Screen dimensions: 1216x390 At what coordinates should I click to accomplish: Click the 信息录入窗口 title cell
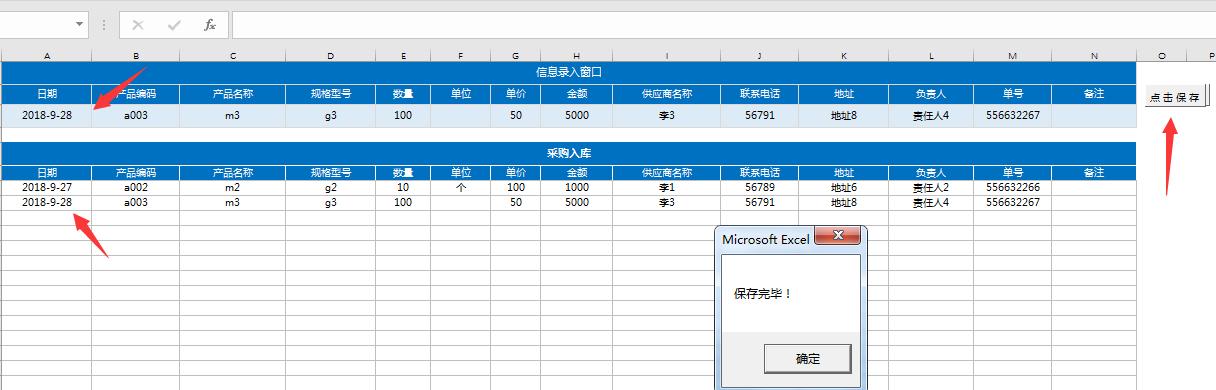pos(569,72)
